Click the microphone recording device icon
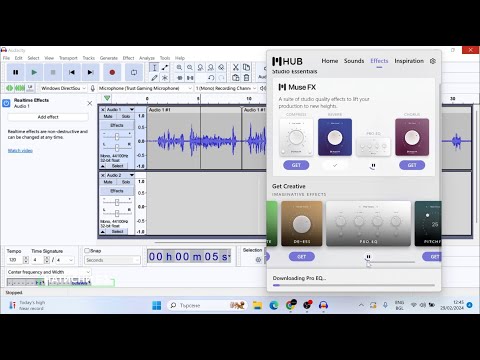The width and height of the screenshot is (480, 360). (93, 88)
